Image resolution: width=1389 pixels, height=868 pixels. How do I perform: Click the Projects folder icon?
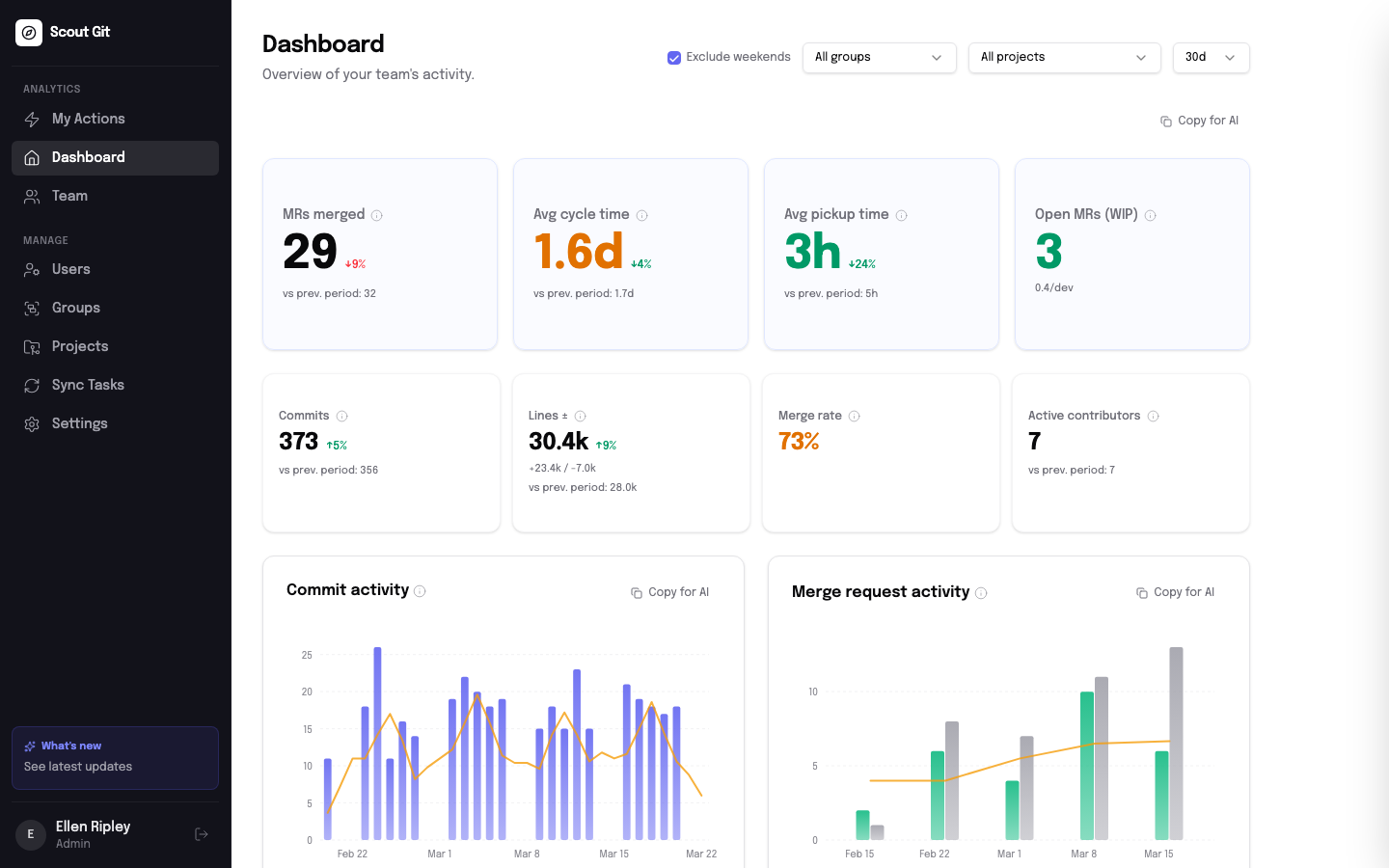coord(32,346)
